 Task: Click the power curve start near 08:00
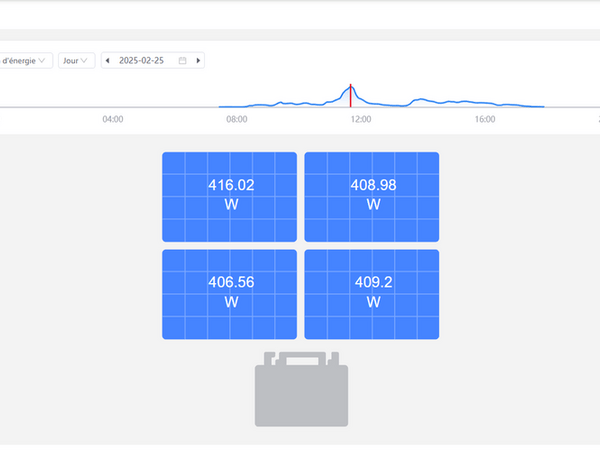pos(222,105)
